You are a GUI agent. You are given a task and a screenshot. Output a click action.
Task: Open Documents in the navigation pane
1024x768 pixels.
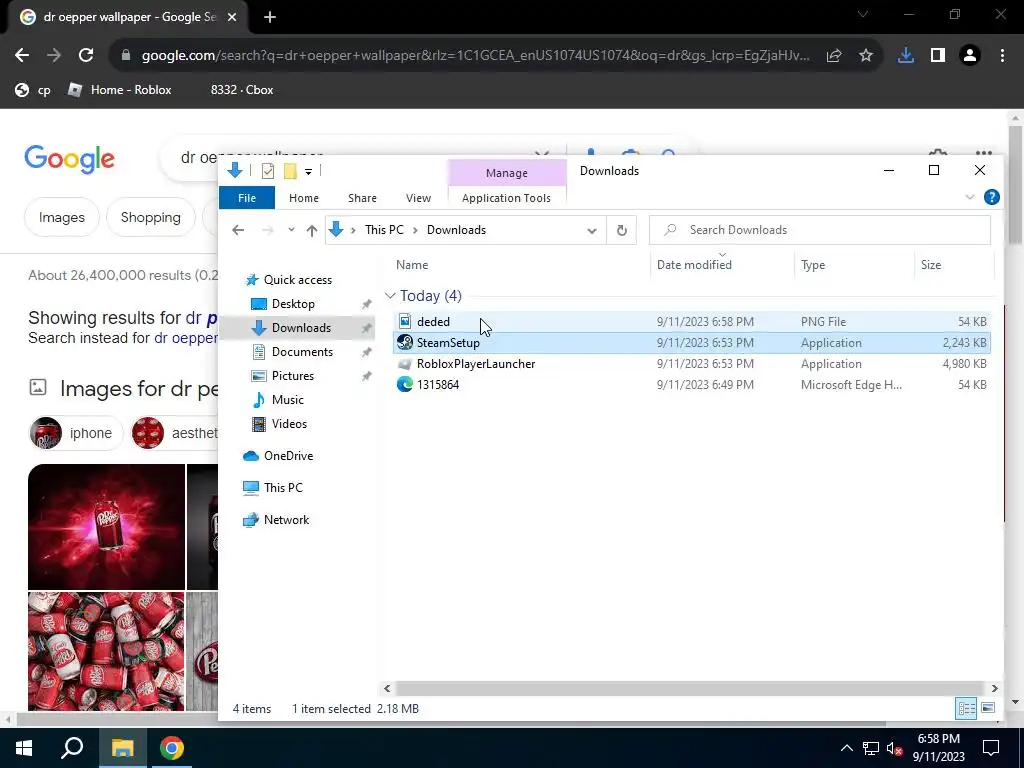coord(302,352)
